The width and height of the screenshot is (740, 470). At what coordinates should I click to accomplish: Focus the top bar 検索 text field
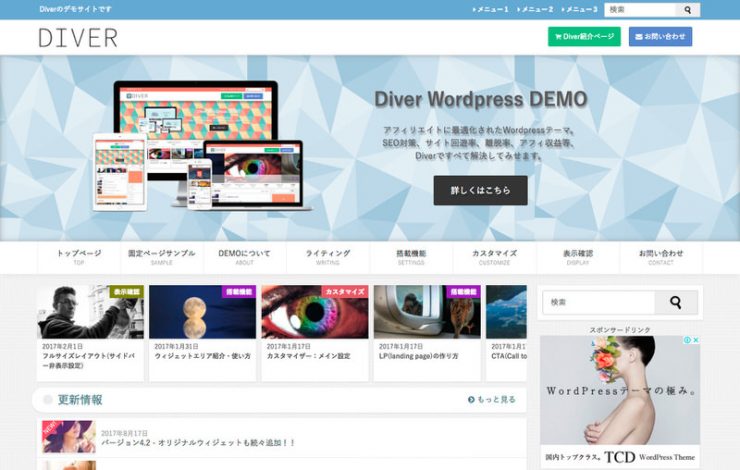tap(639, 10)
